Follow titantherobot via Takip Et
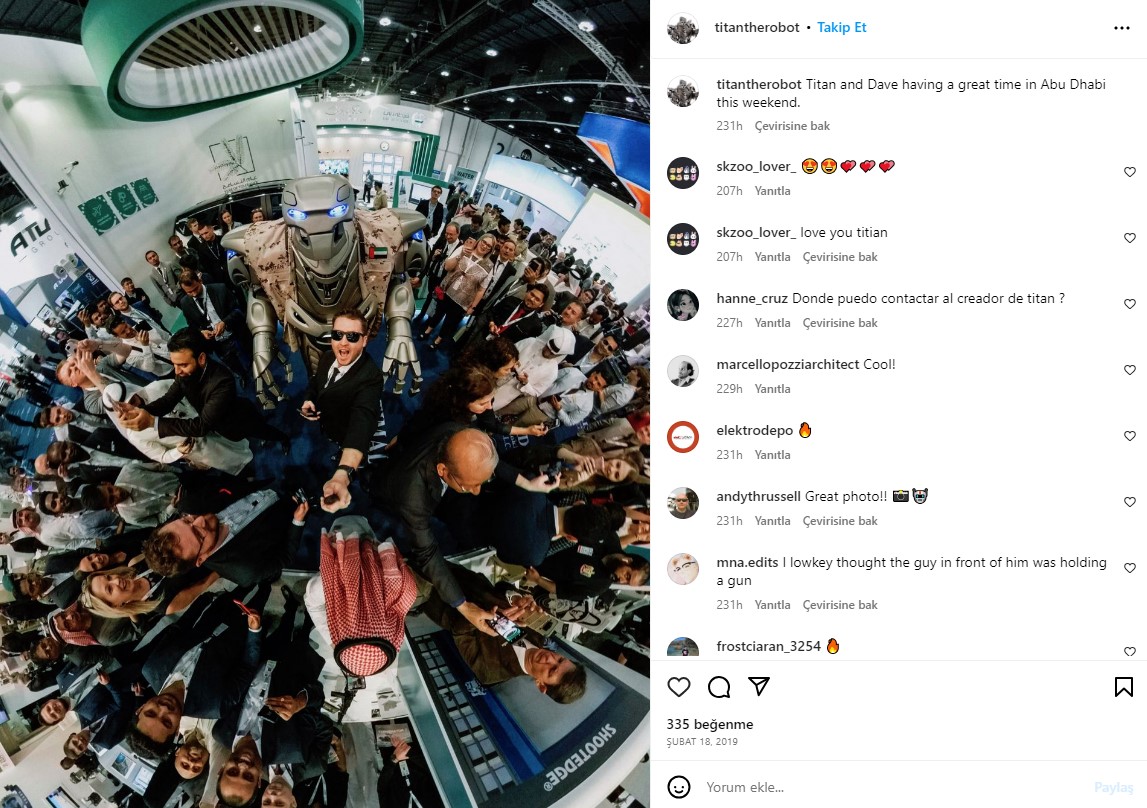1147x808 pixels. [x=841, y=27]
